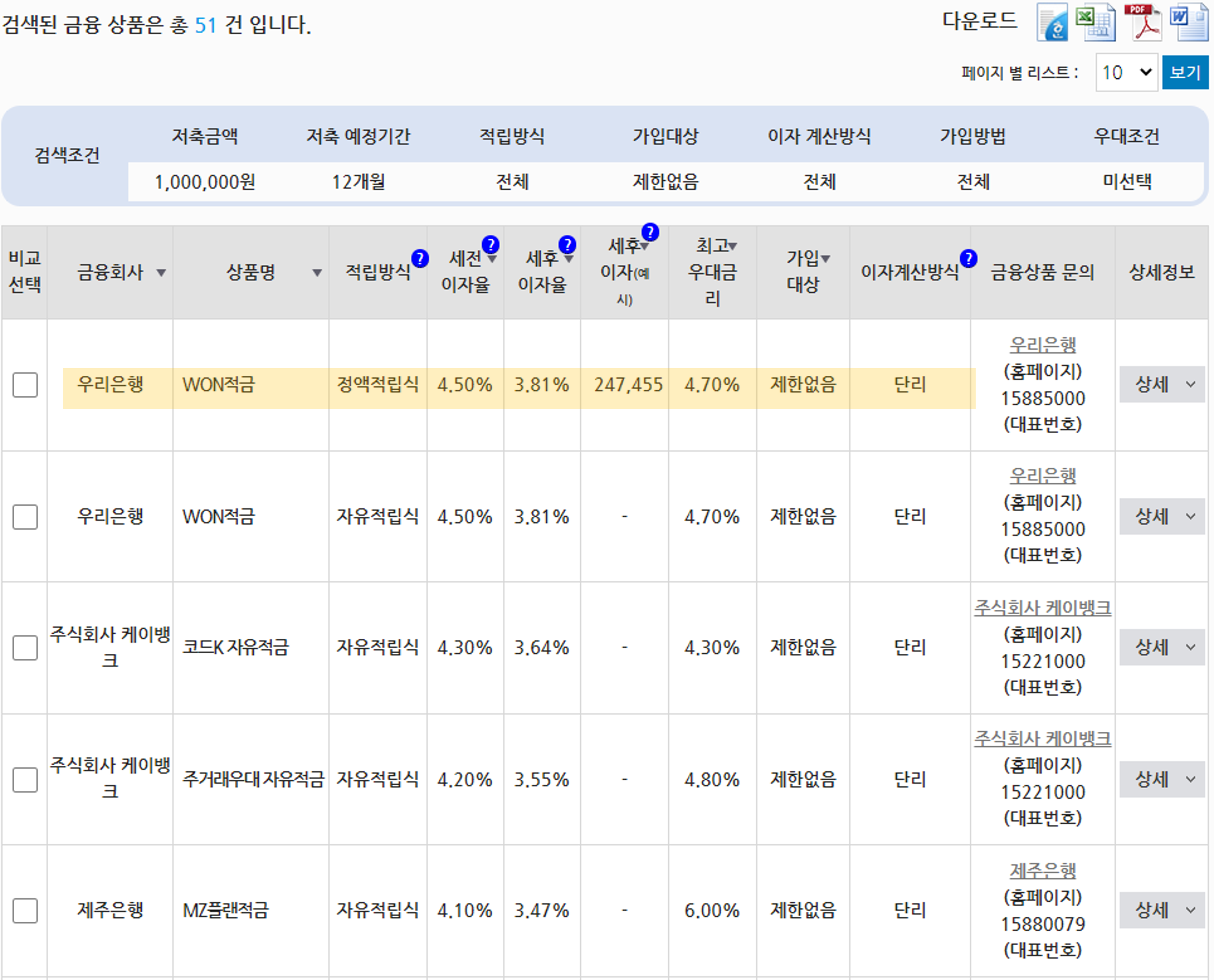Open help icon next to 적립방식 header
Screen dimensions: 1214x980
(x=420, y=259)
